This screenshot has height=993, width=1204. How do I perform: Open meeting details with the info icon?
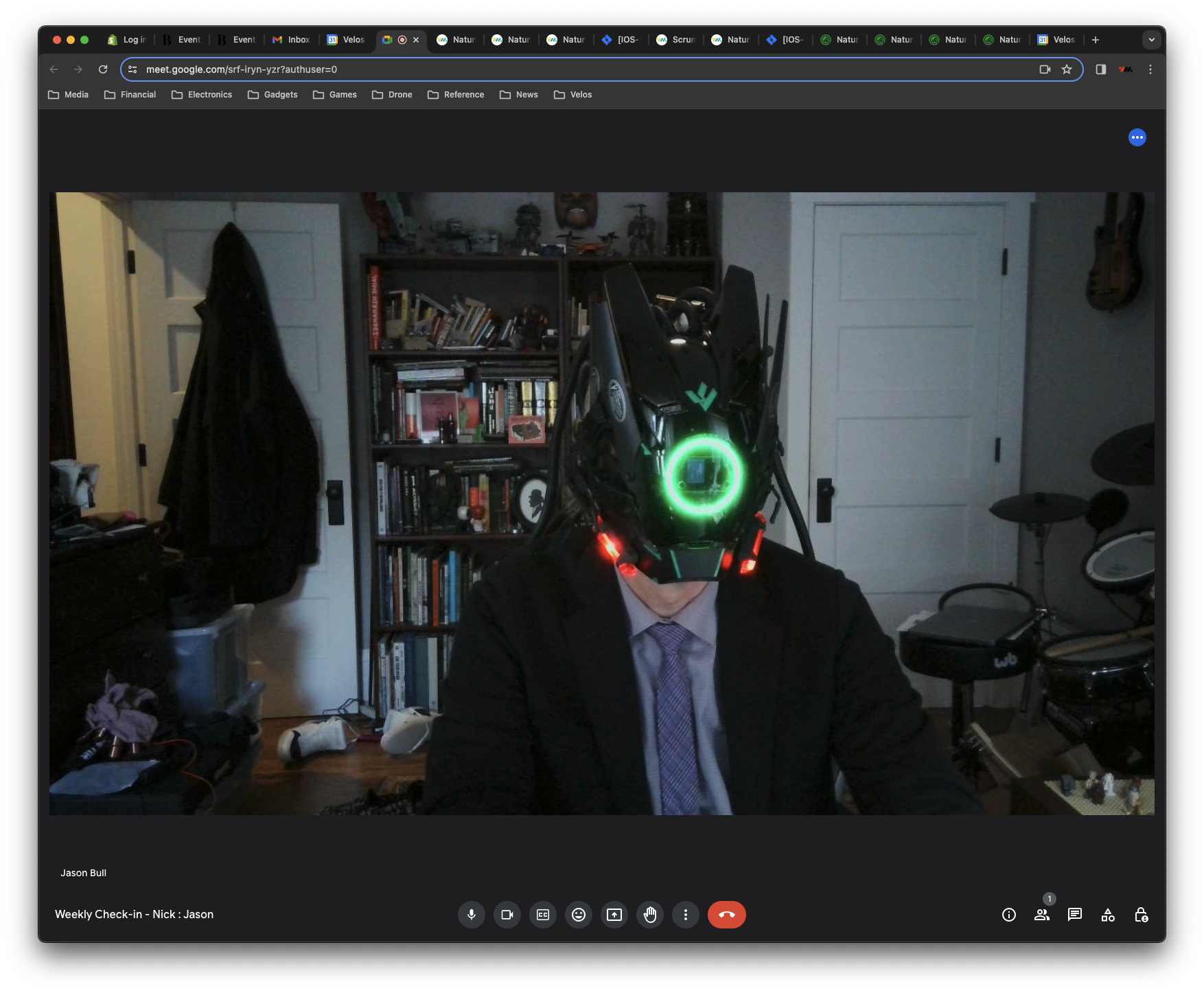pos(1008,914)
